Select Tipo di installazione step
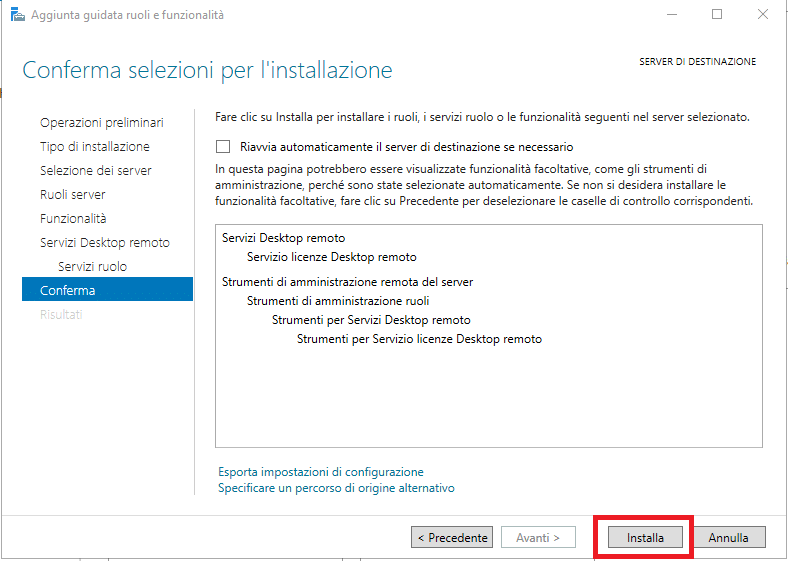 tap(95, 147)
